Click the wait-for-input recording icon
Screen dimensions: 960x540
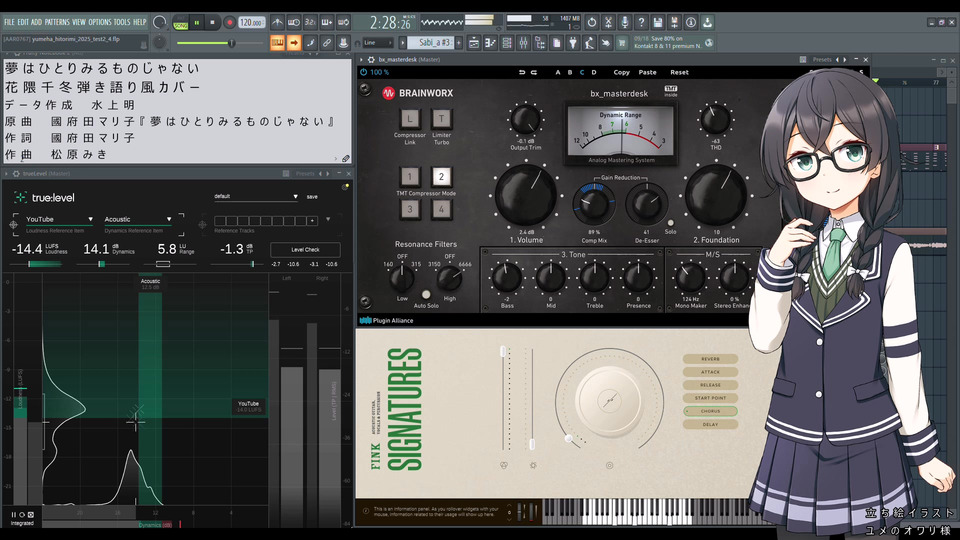click(294, 23)
